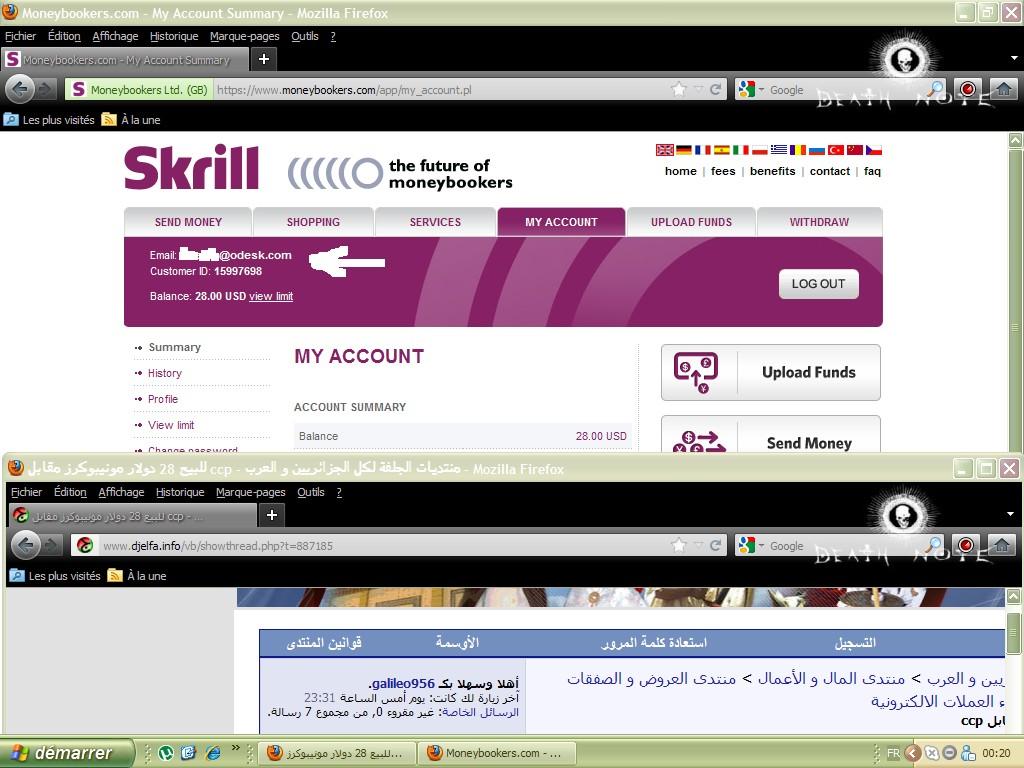This screenshot has width=1024, height=768.
Task: Click back arrow in Moneybookers window
Action: [20, 89]
